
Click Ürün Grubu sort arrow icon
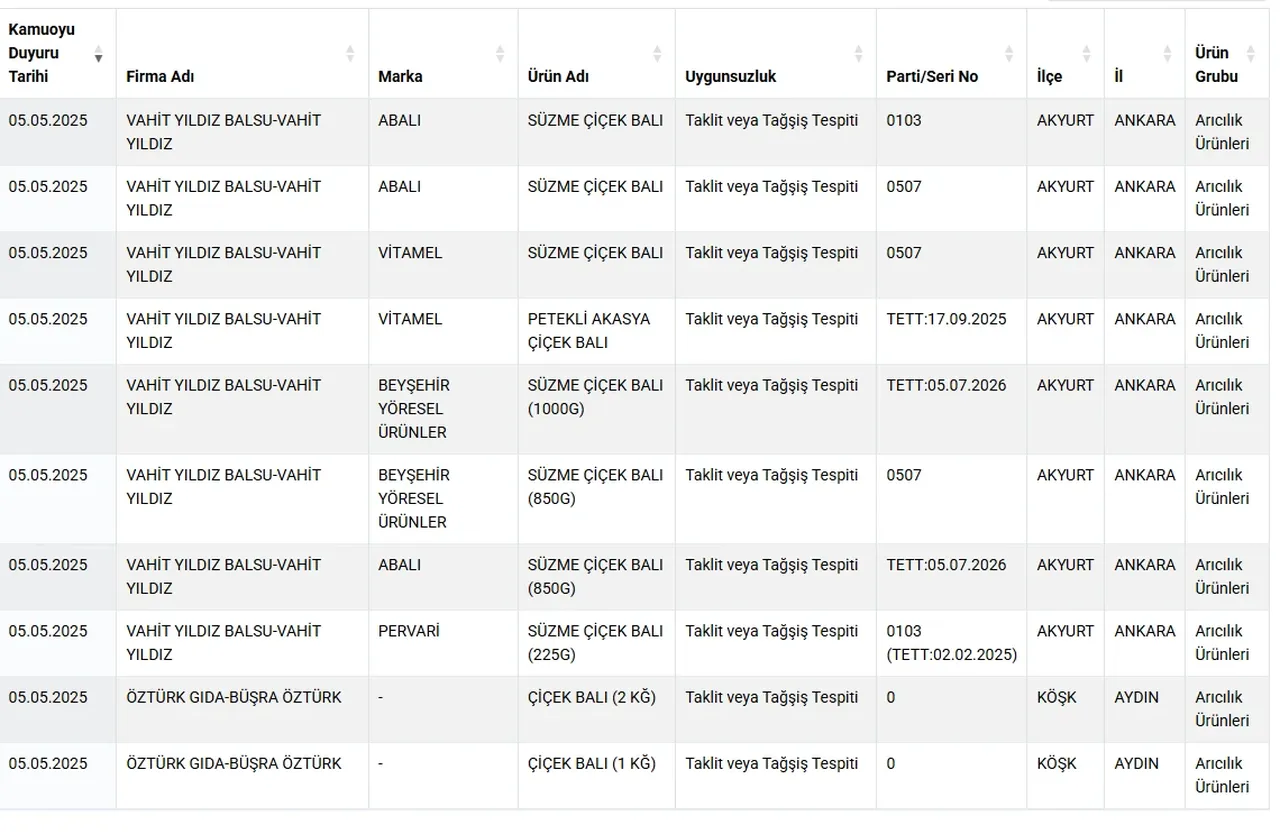tap(1249, 54)
